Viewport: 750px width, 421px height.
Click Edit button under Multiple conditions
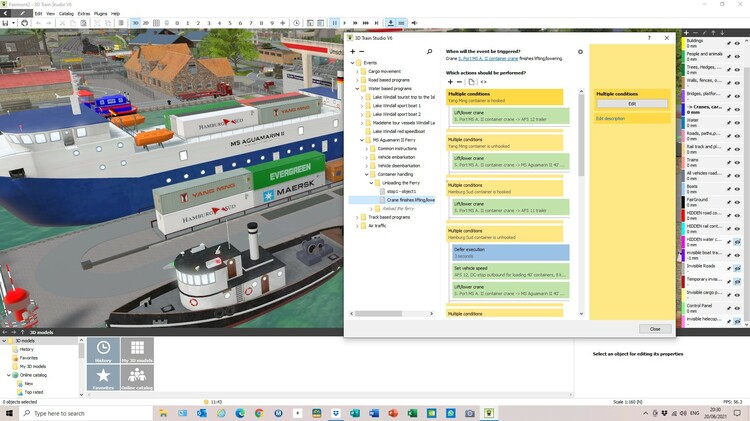pyautogui.click(x=632, y=104)
